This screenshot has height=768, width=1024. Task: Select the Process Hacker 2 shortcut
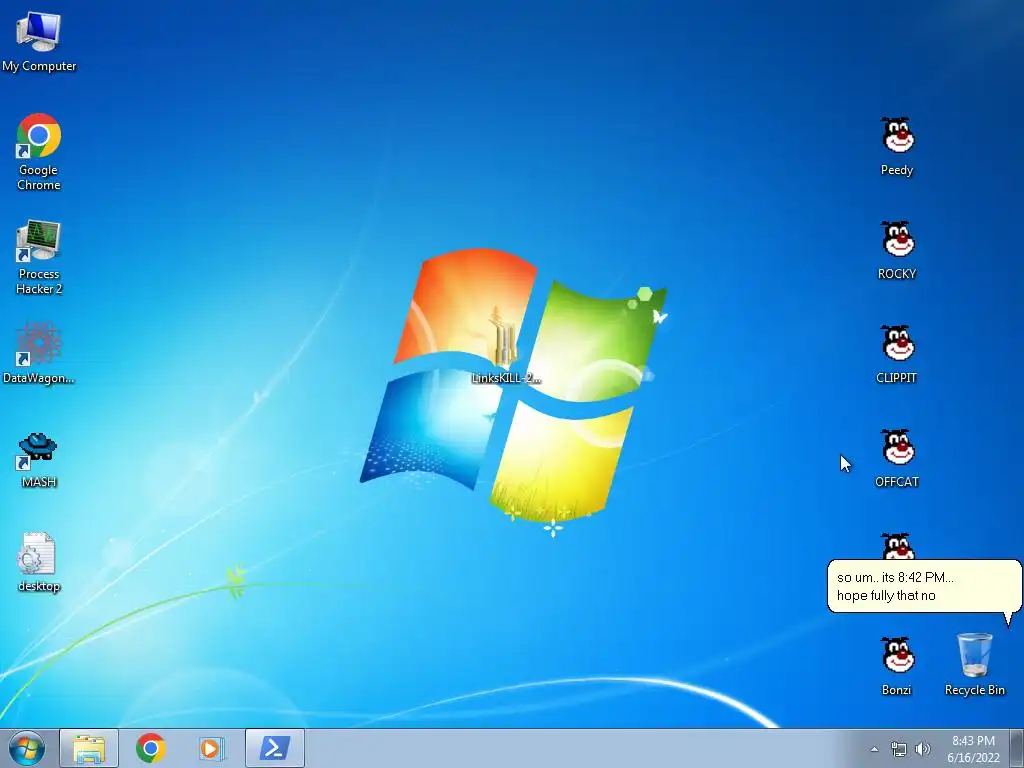[x=39, y=257]
